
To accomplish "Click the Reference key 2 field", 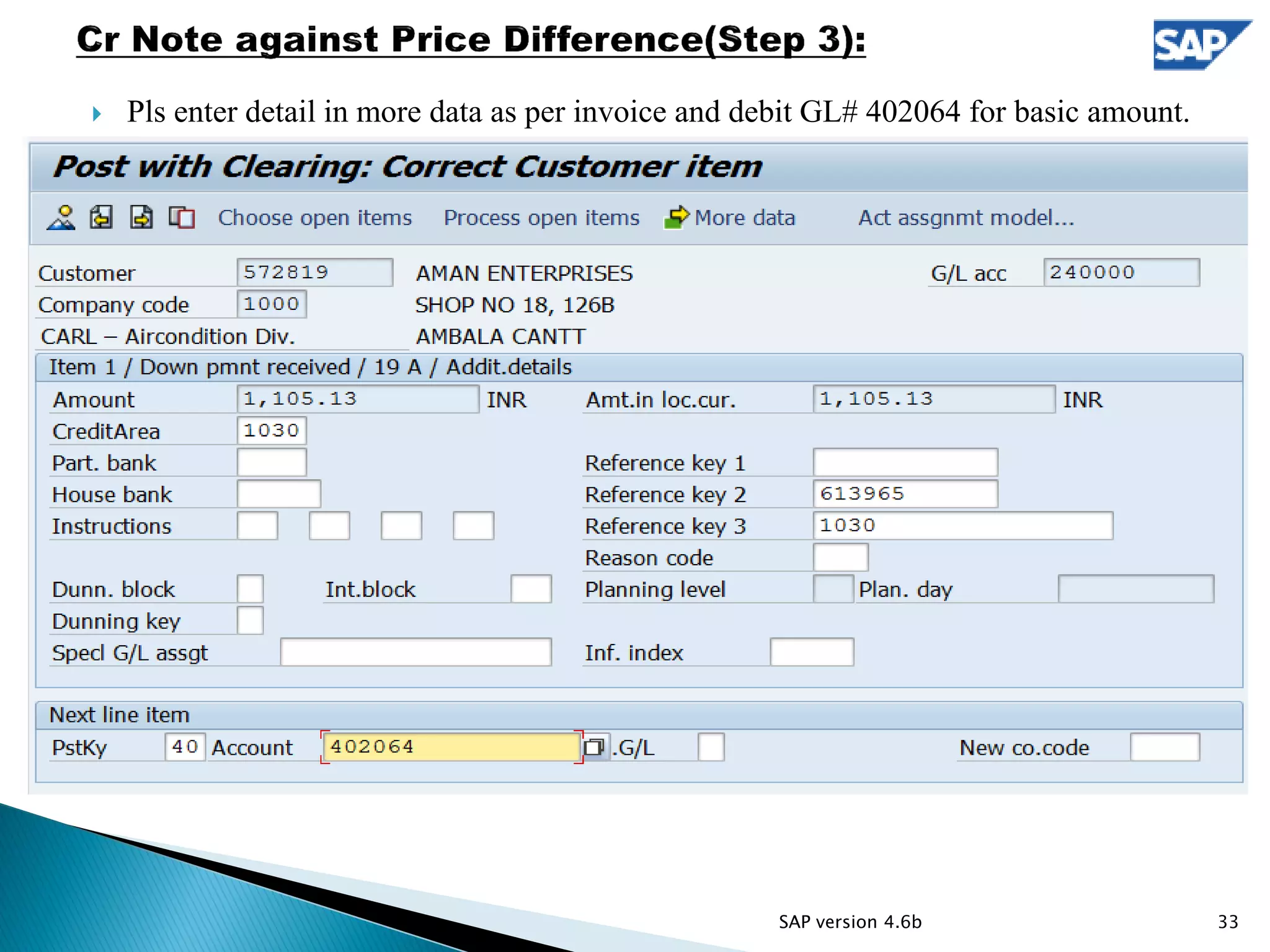I will [905, 494].
